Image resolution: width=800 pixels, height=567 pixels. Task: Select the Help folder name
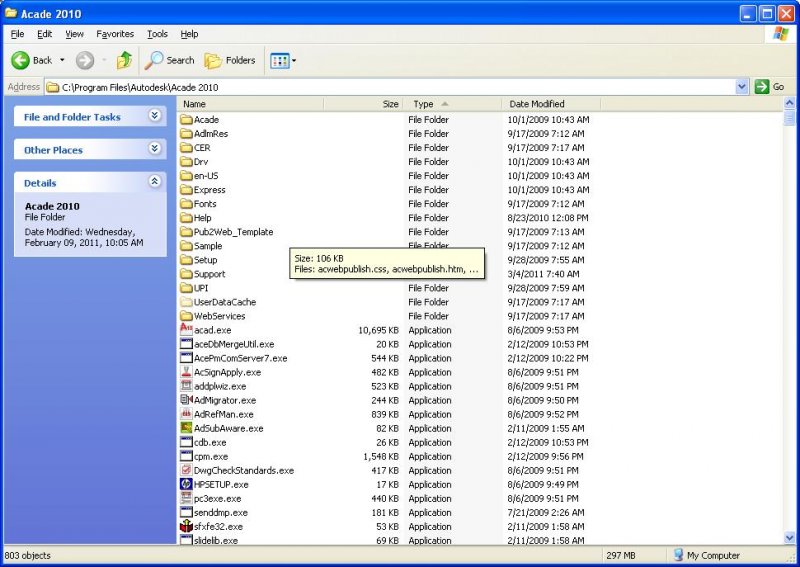(203, 218)
